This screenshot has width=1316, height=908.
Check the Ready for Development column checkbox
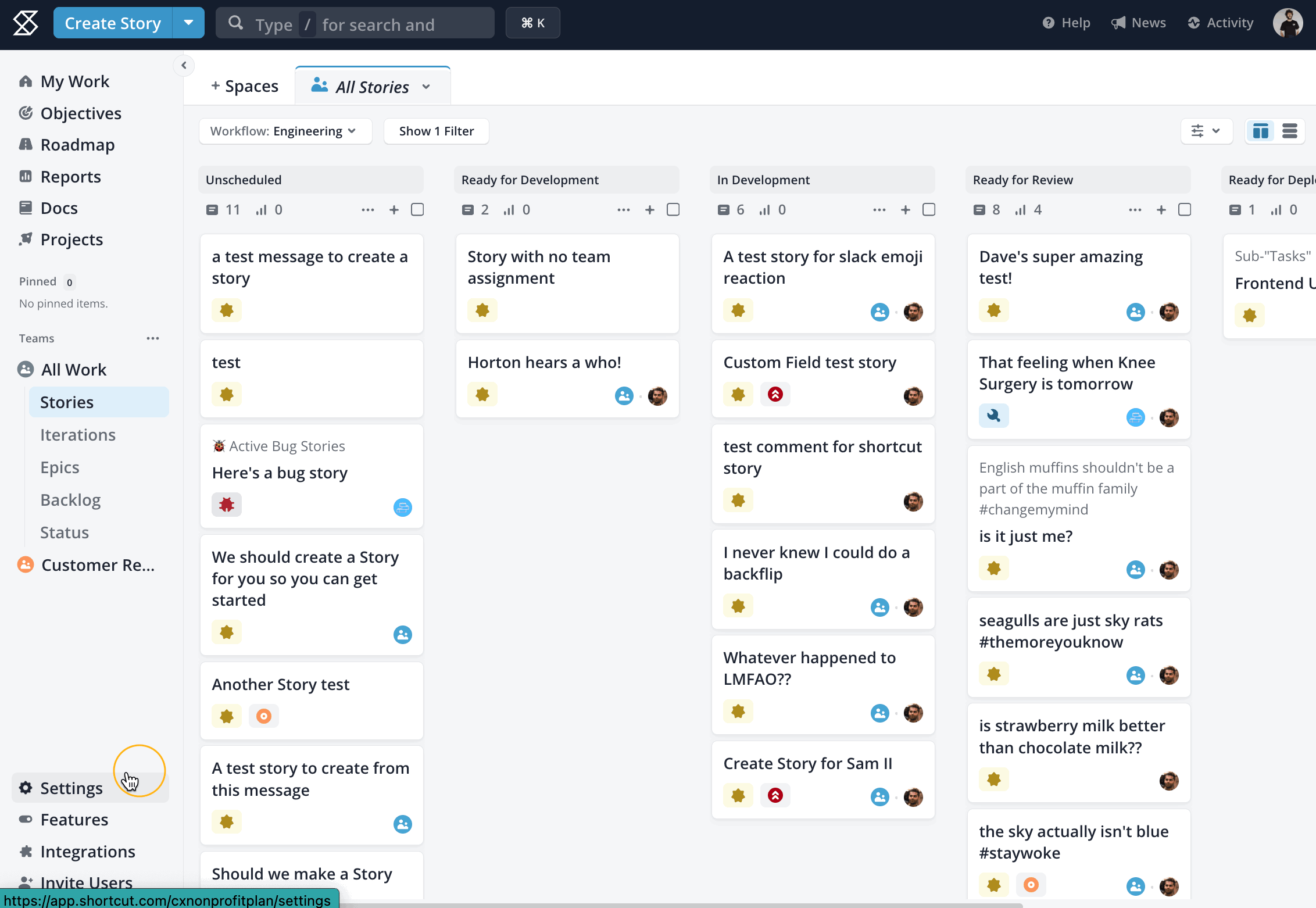(673, 210)
